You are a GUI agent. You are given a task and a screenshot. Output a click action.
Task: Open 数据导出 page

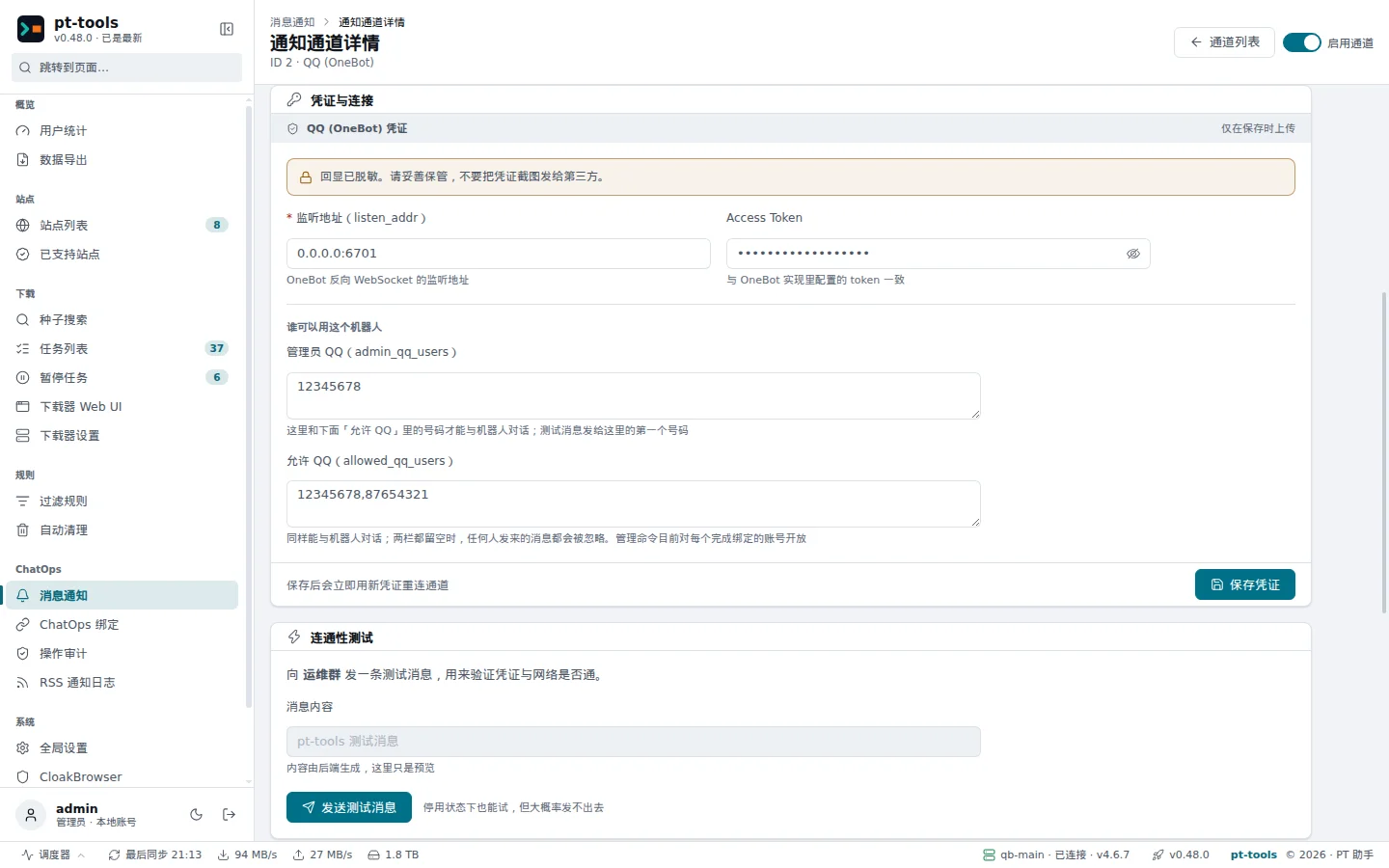coord(122,160)
